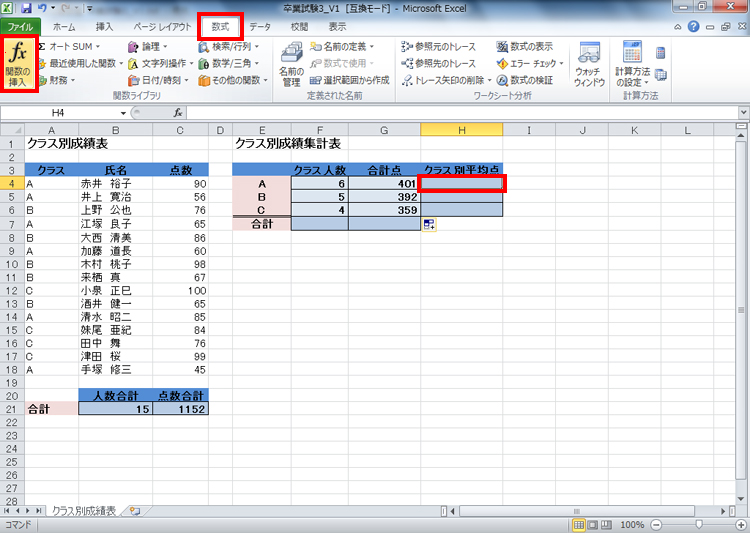This screenshot has width=750, height=533.
Task: Select row 21 header
Action: pyautogui.click(x=12, y=409)
